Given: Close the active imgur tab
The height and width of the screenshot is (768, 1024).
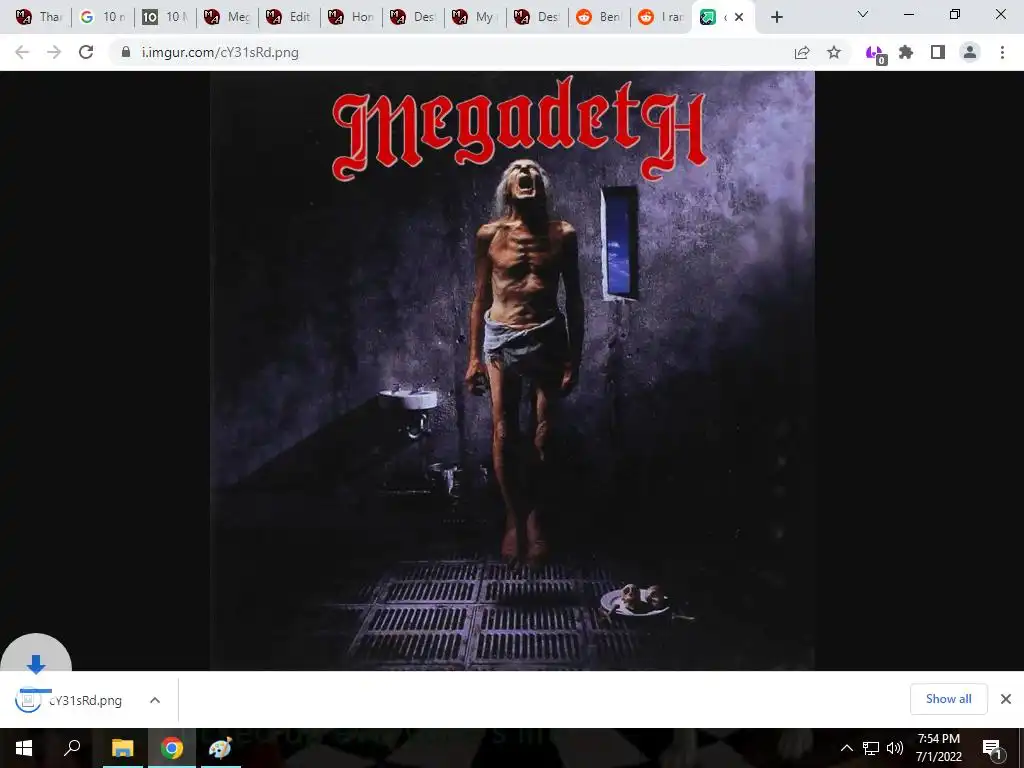Looking at the screenshot, I should (739, 17).
